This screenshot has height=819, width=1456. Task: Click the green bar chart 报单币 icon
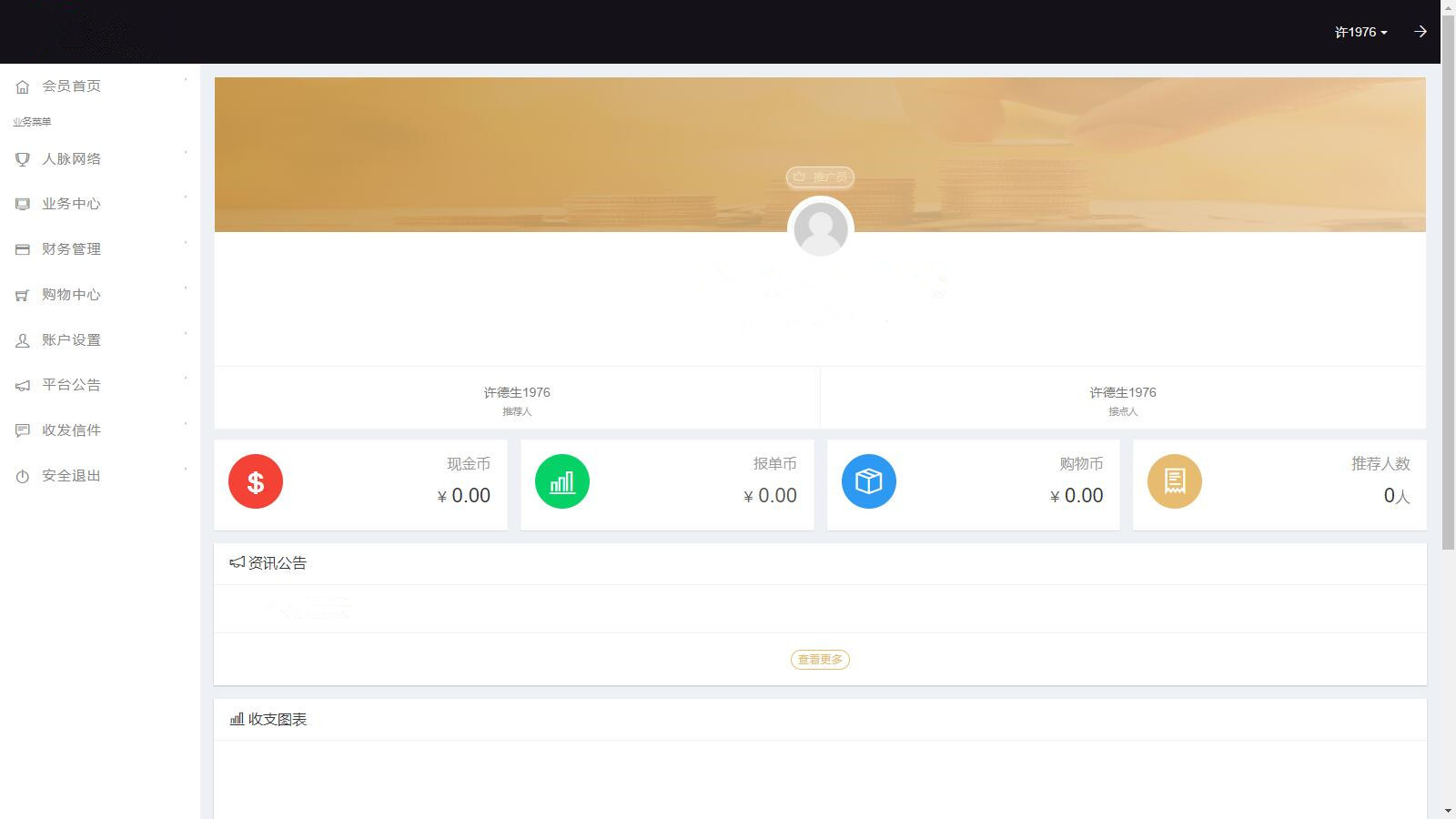pyautogui.click(x=562, y=481)
